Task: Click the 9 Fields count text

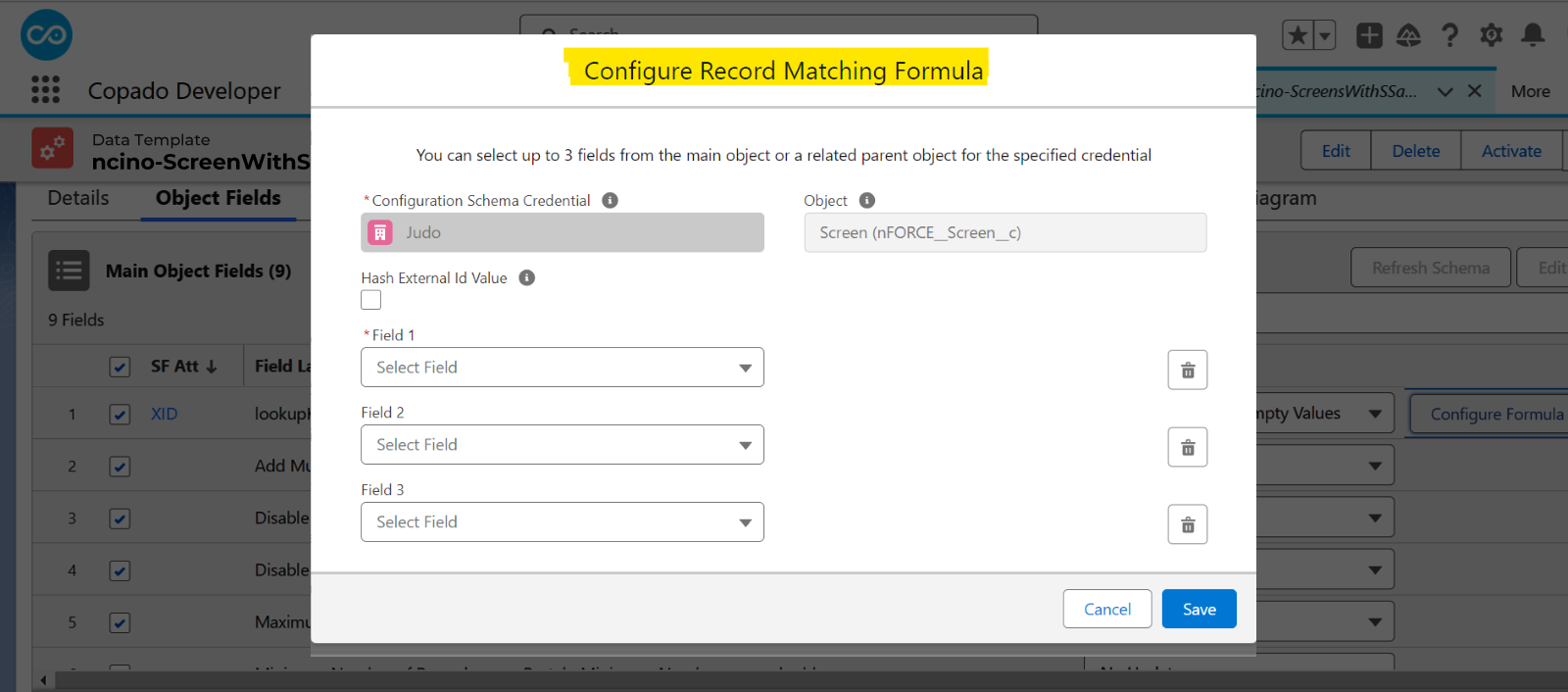Action: pos(76,320)
